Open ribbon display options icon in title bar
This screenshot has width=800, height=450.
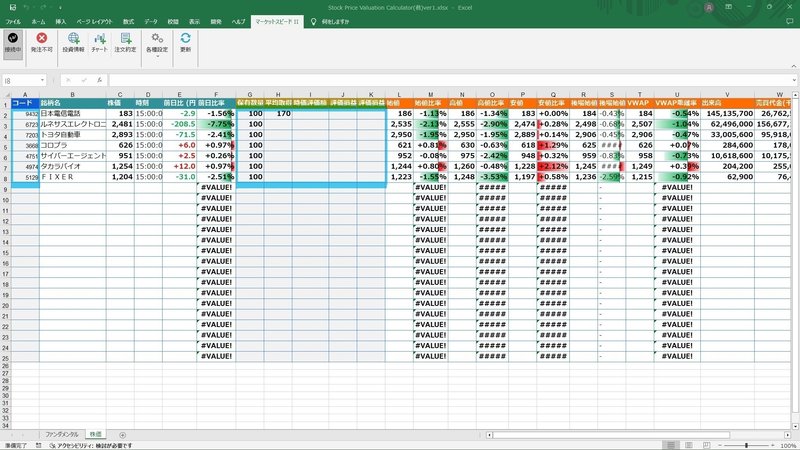(729, 7)
